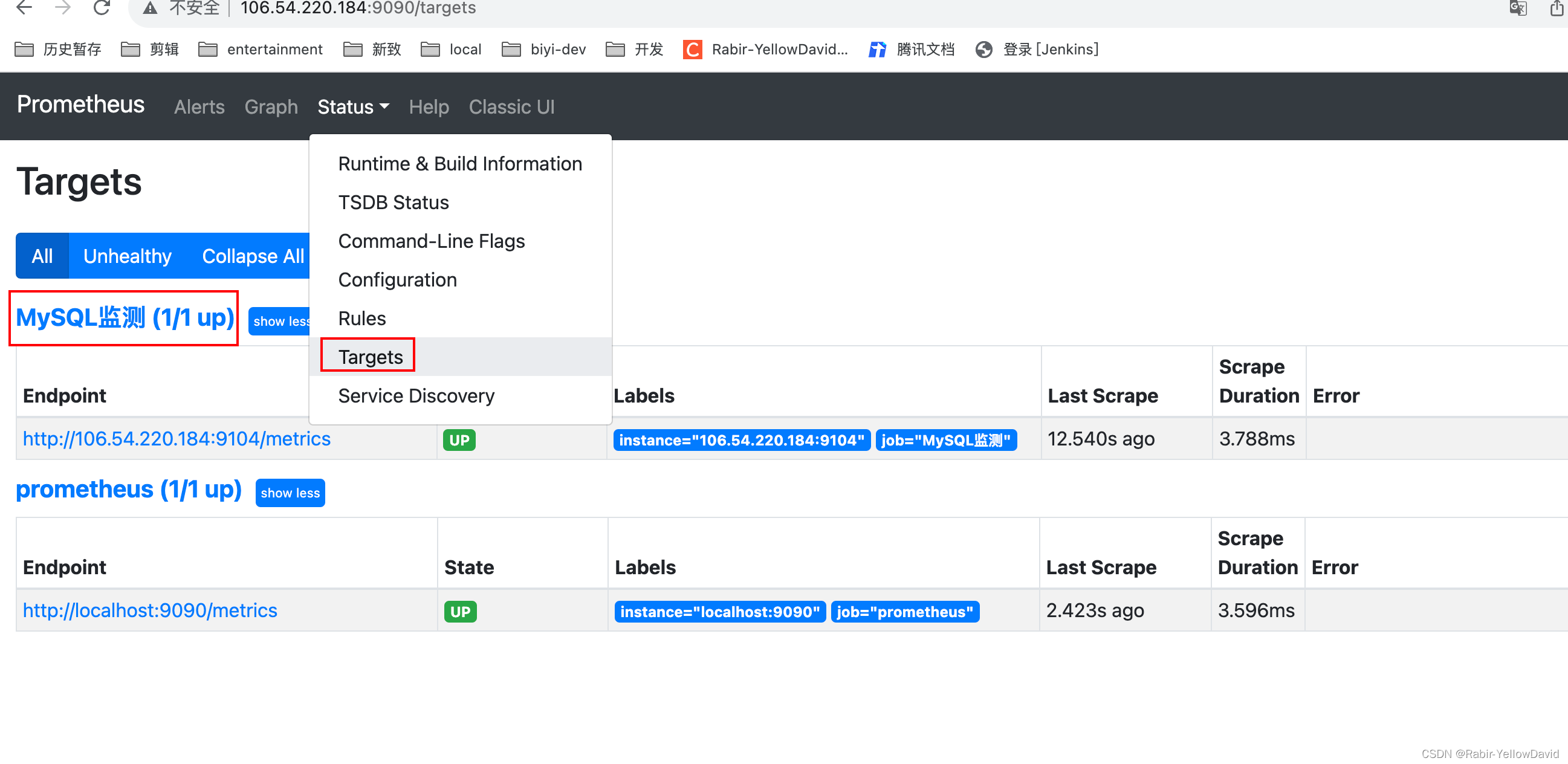Open the 开发 bookmark folder
Image resolution: width=1568 pixels, height=764 pixels.
[x=634, y=50]
